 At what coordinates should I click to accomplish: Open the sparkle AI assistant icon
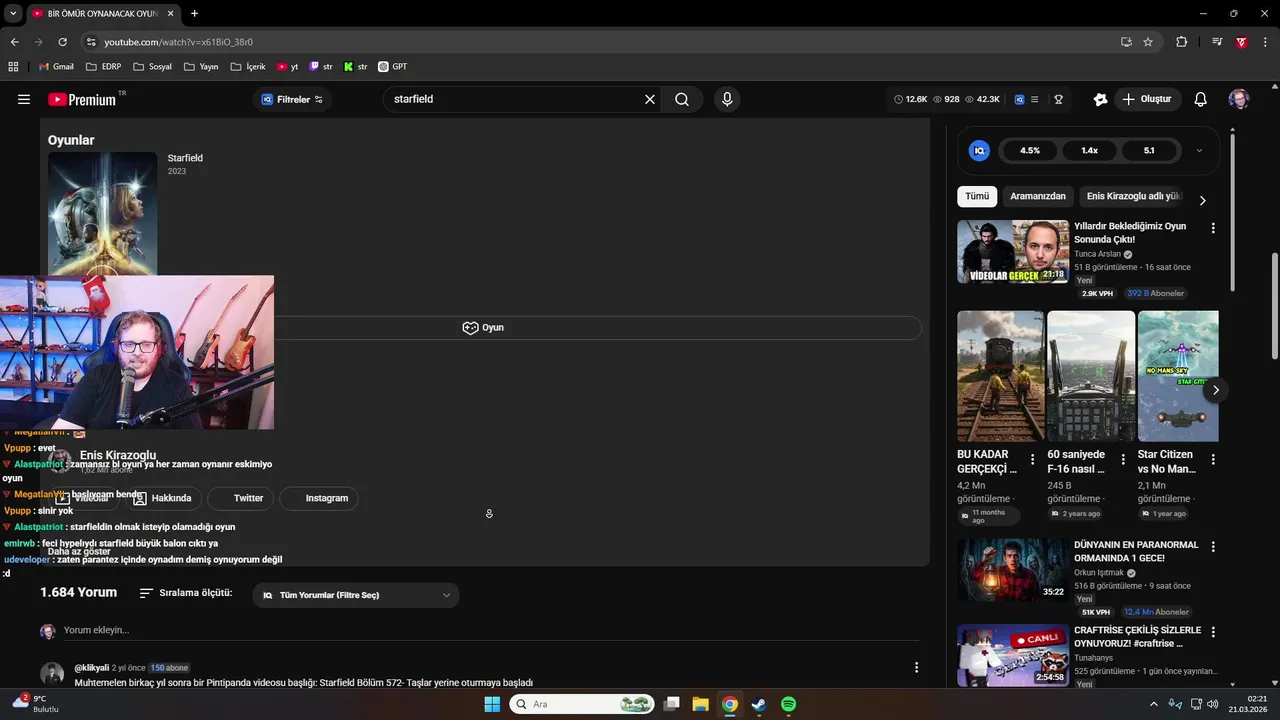[x=1100, y=99]
